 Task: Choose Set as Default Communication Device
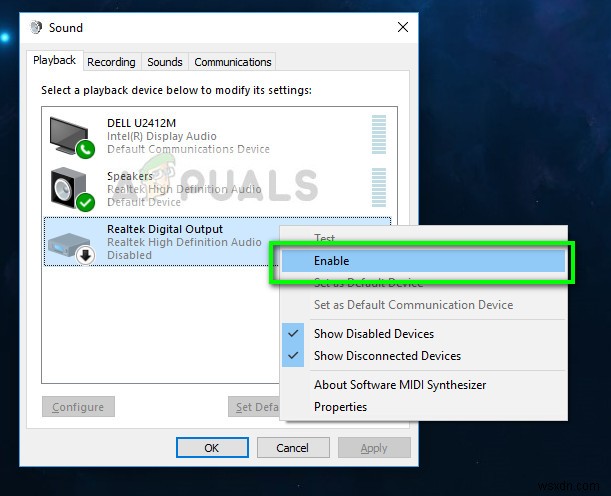pos(423,305)
